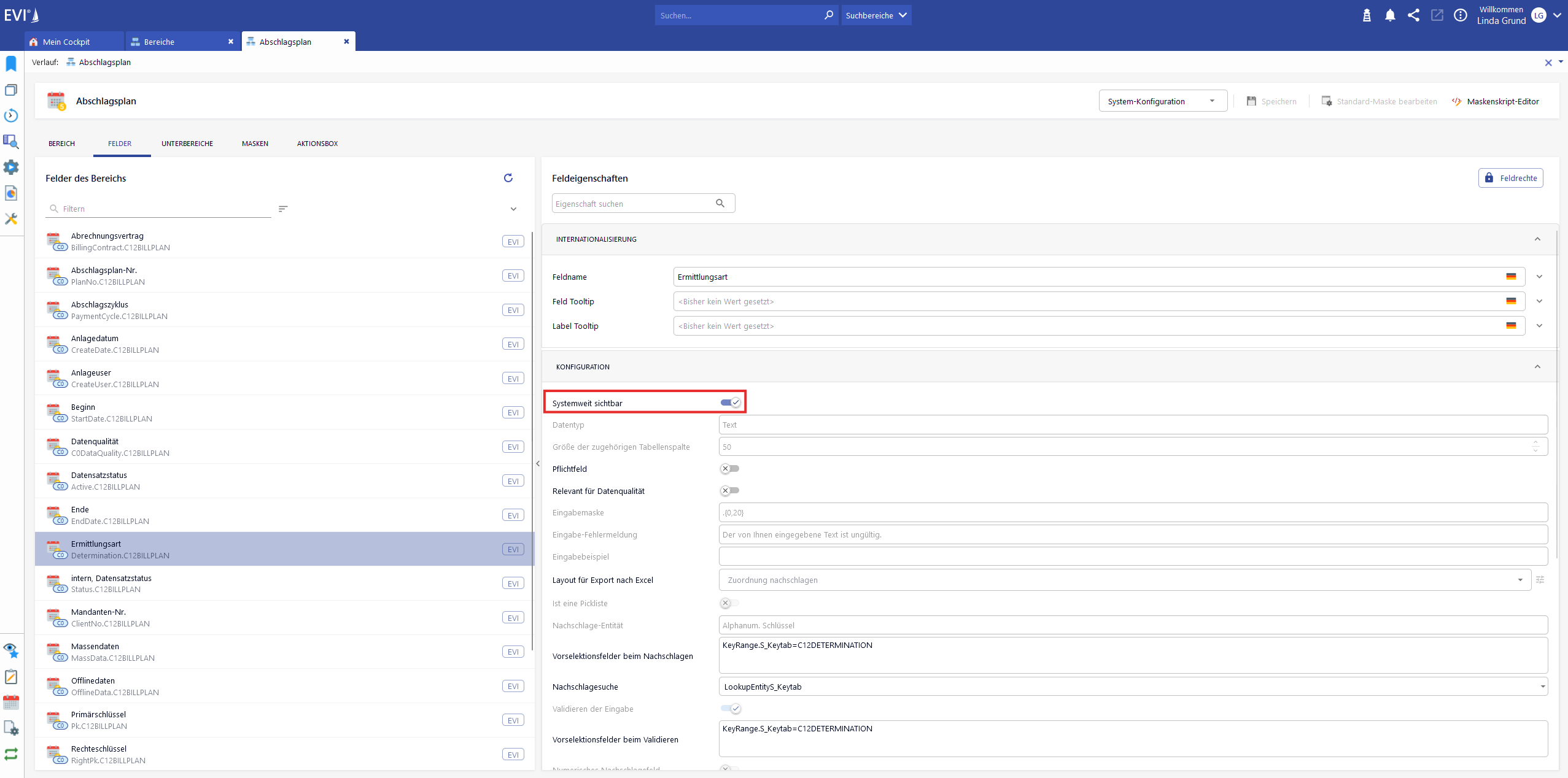Switch to the Masken tab
The width and height of the screenshot is (1568, 778).
[x=255, y=144]
